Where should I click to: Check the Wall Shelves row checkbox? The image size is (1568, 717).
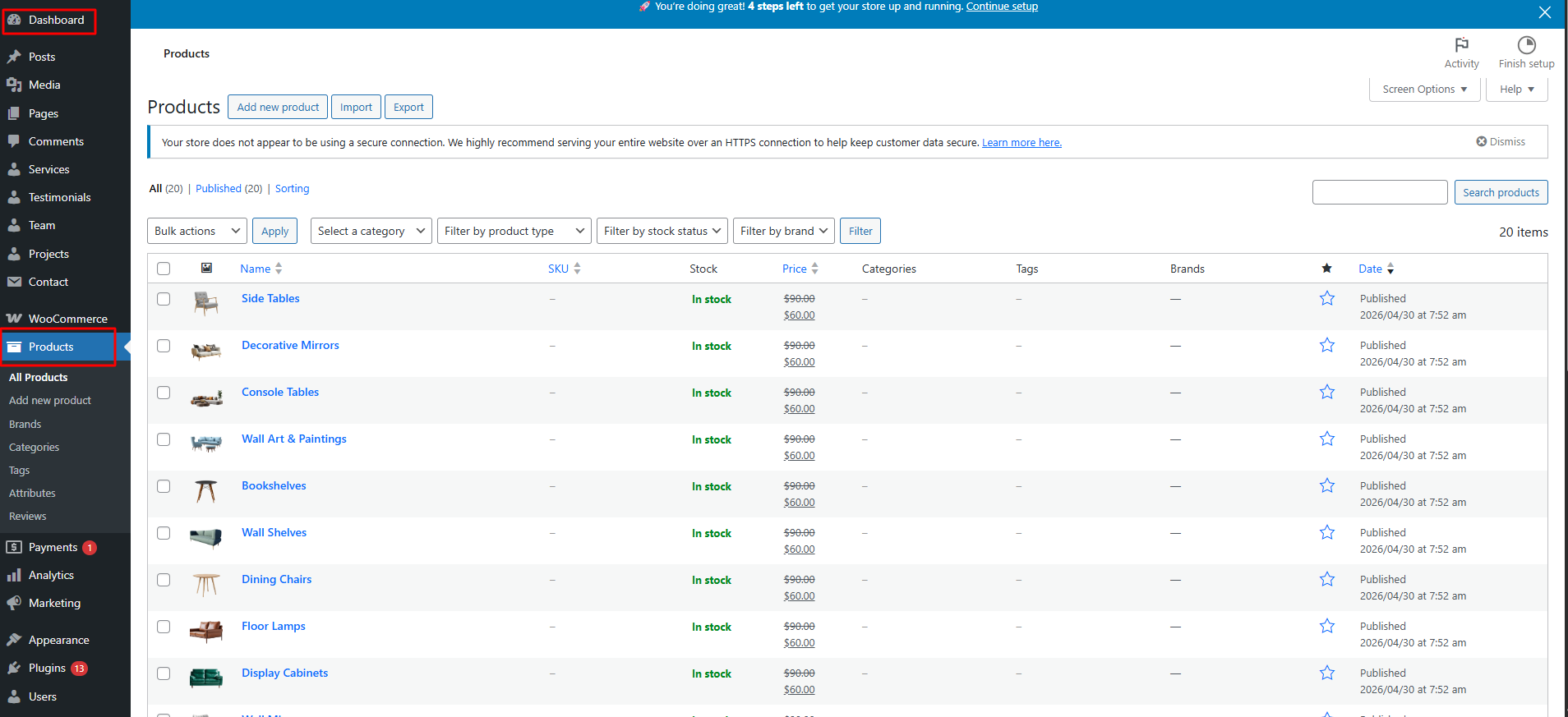pyautogui.click(x=164, y=533)
